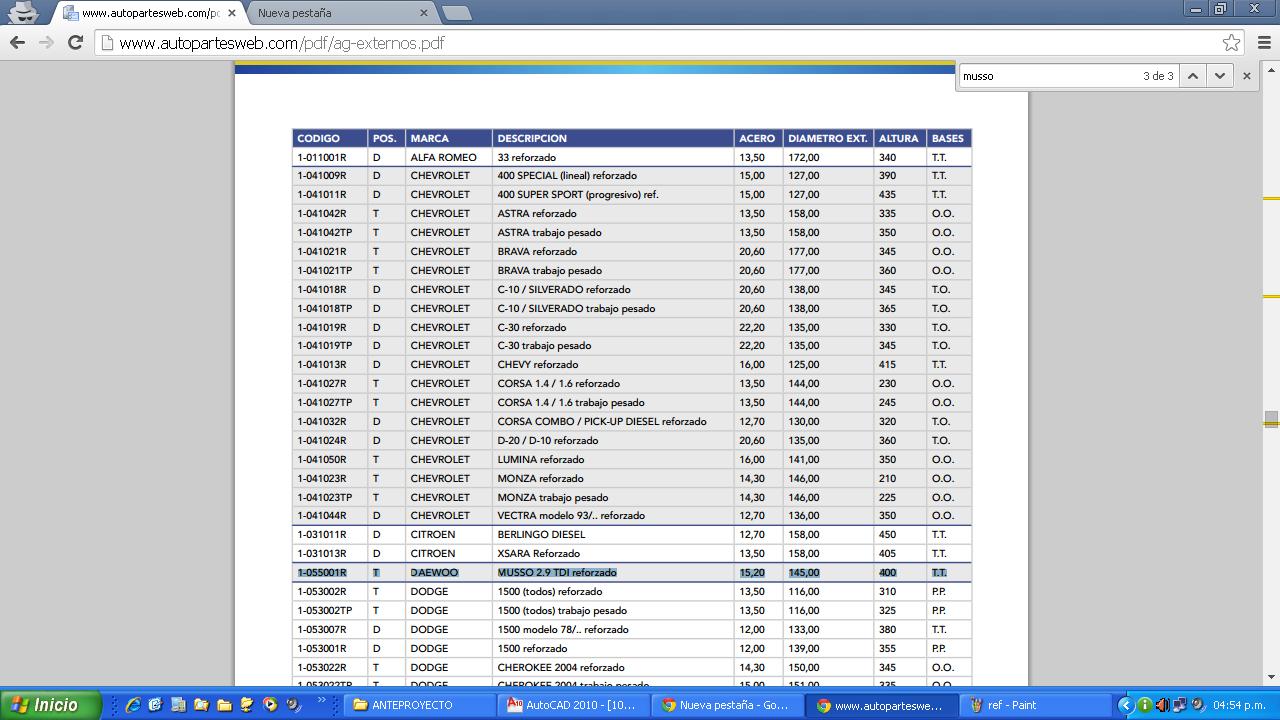Jump to next 'musso' search result
Image resolution: width=1280 pixels, height=720 pixels.
click(1219, 76)
